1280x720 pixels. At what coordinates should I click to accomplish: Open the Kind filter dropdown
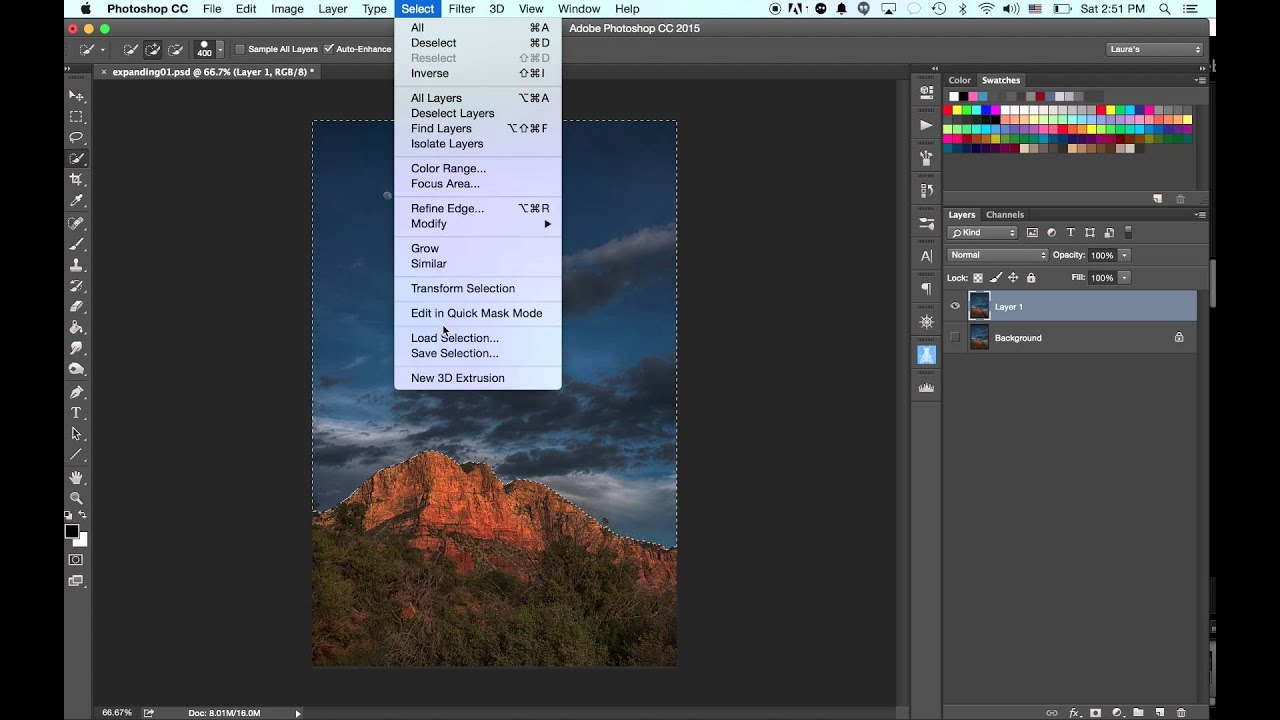[983, 233]
